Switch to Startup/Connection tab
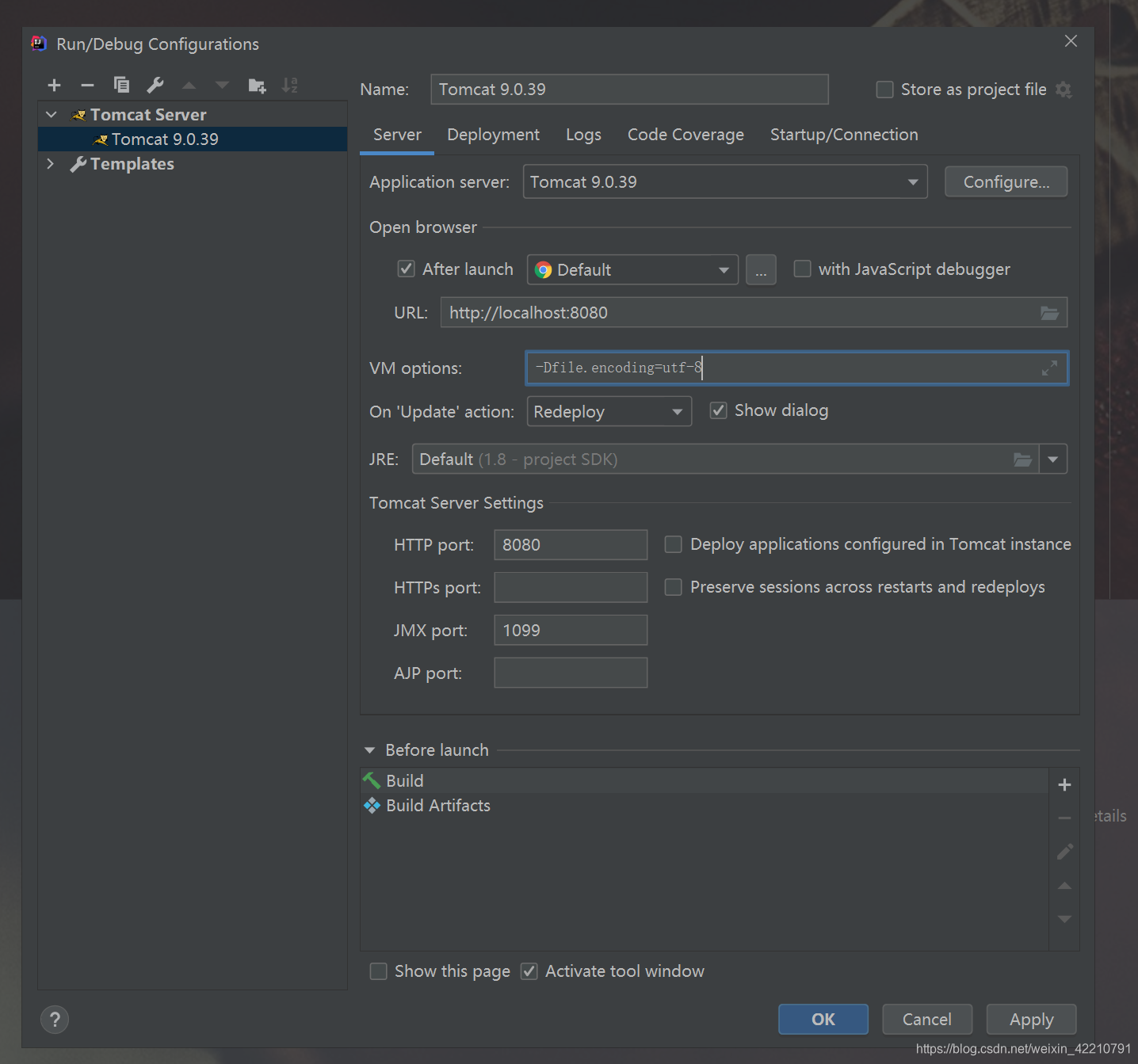1138x1064 pixels. tap(844, 135)
